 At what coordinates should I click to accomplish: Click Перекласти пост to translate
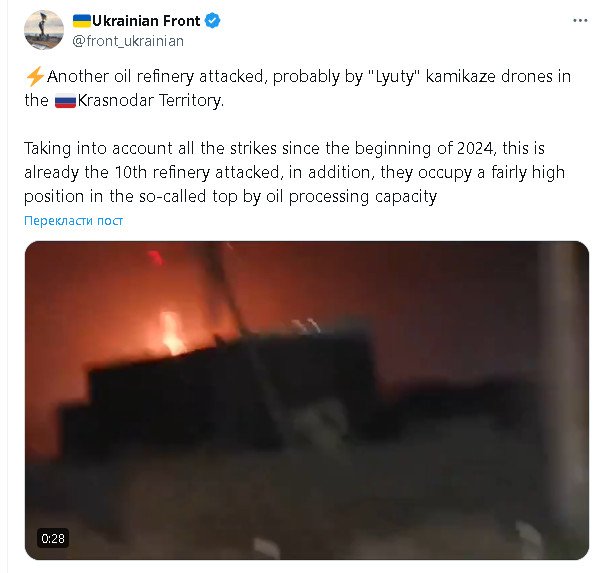click(x=73, y=220)
